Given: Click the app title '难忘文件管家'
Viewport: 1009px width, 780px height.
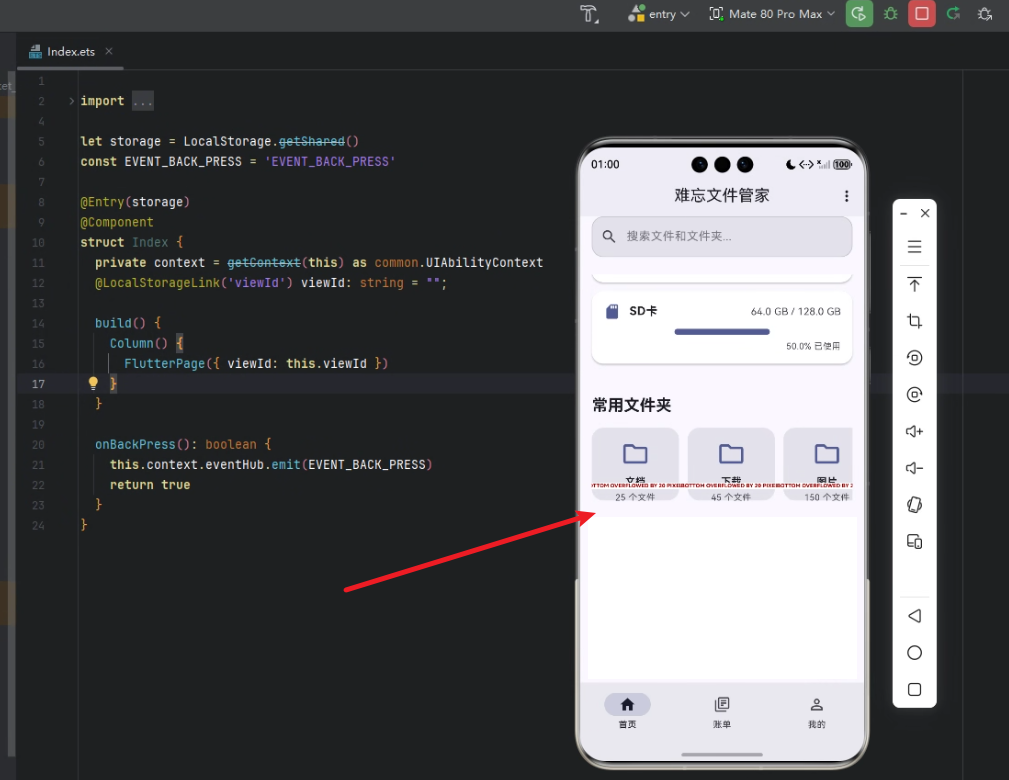Looking at the screenshot, I should pos(722,196).
